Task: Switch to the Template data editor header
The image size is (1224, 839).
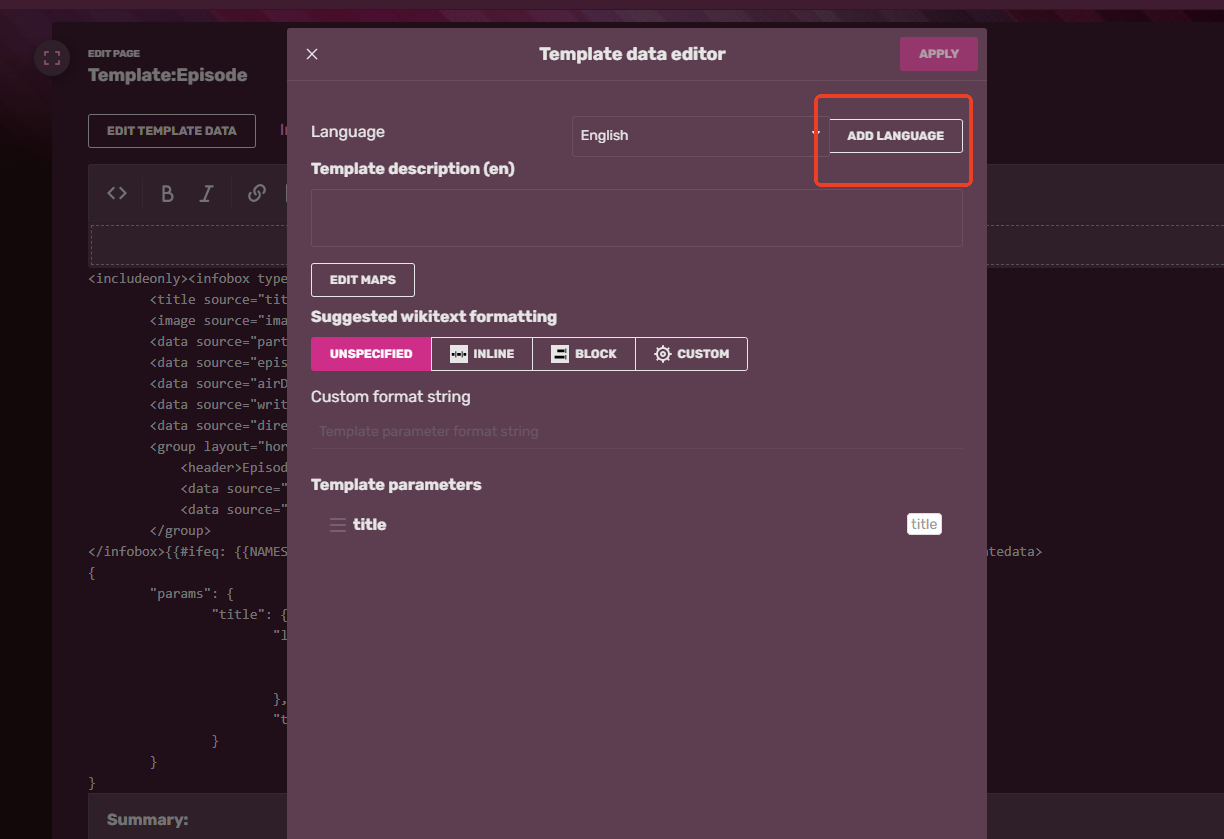Action: [x=632, y=53]
